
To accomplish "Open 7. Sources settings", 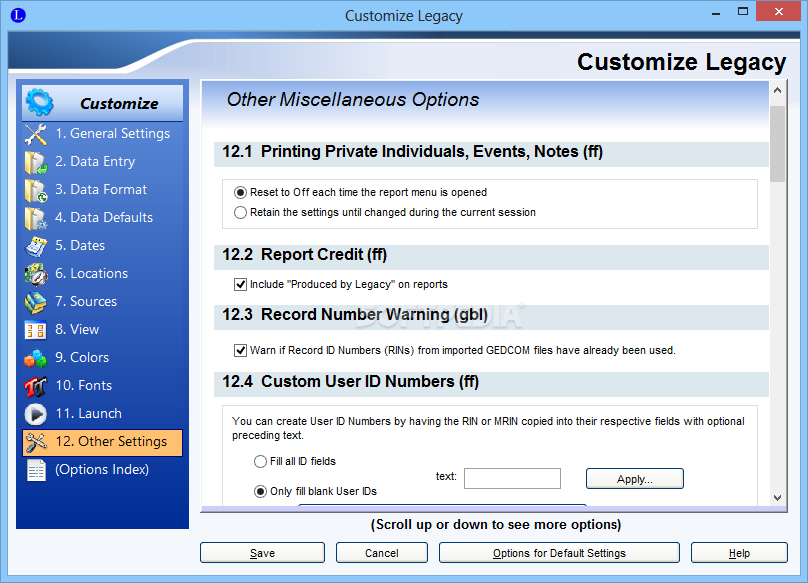I will [x=86, y=301].
